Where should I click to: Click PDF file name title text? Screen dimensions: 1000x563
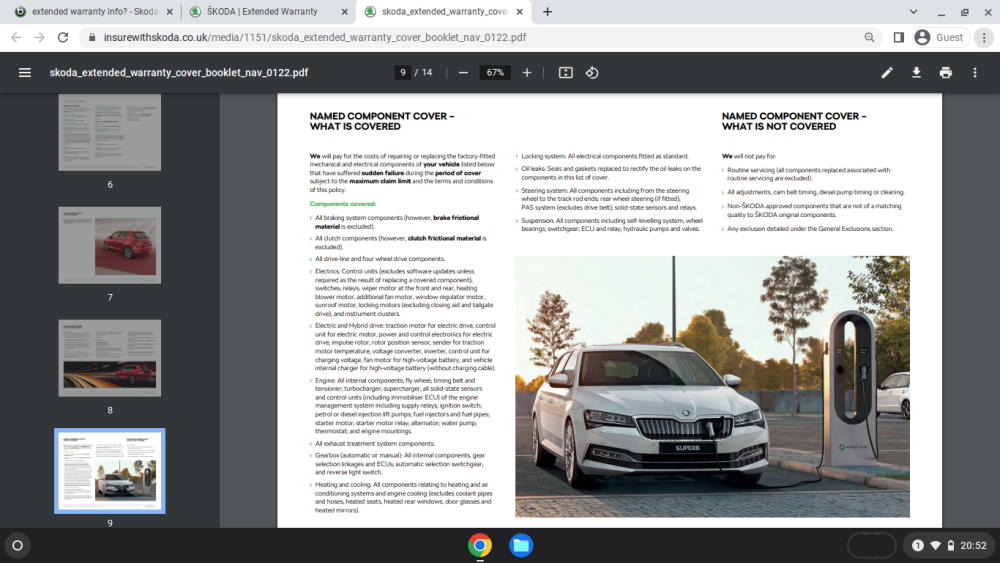[179, 73]
